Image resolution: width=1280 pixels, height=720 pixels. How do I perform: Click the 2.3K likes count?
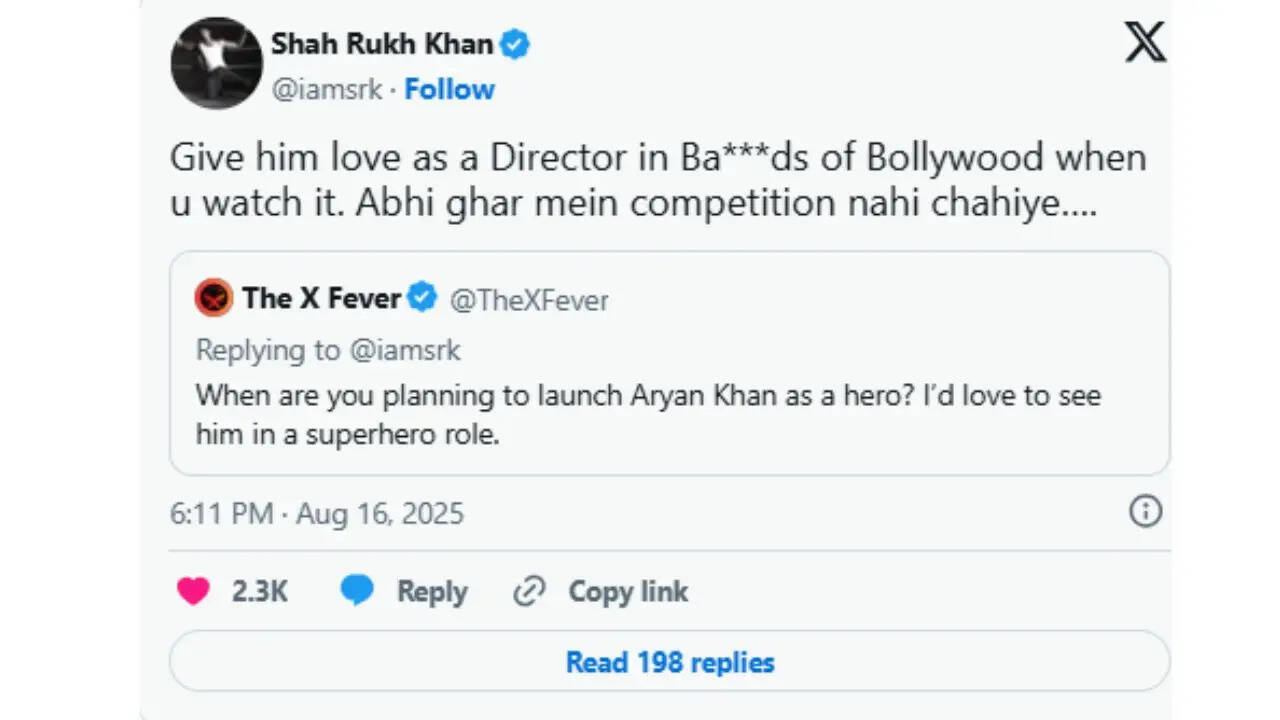260,592
